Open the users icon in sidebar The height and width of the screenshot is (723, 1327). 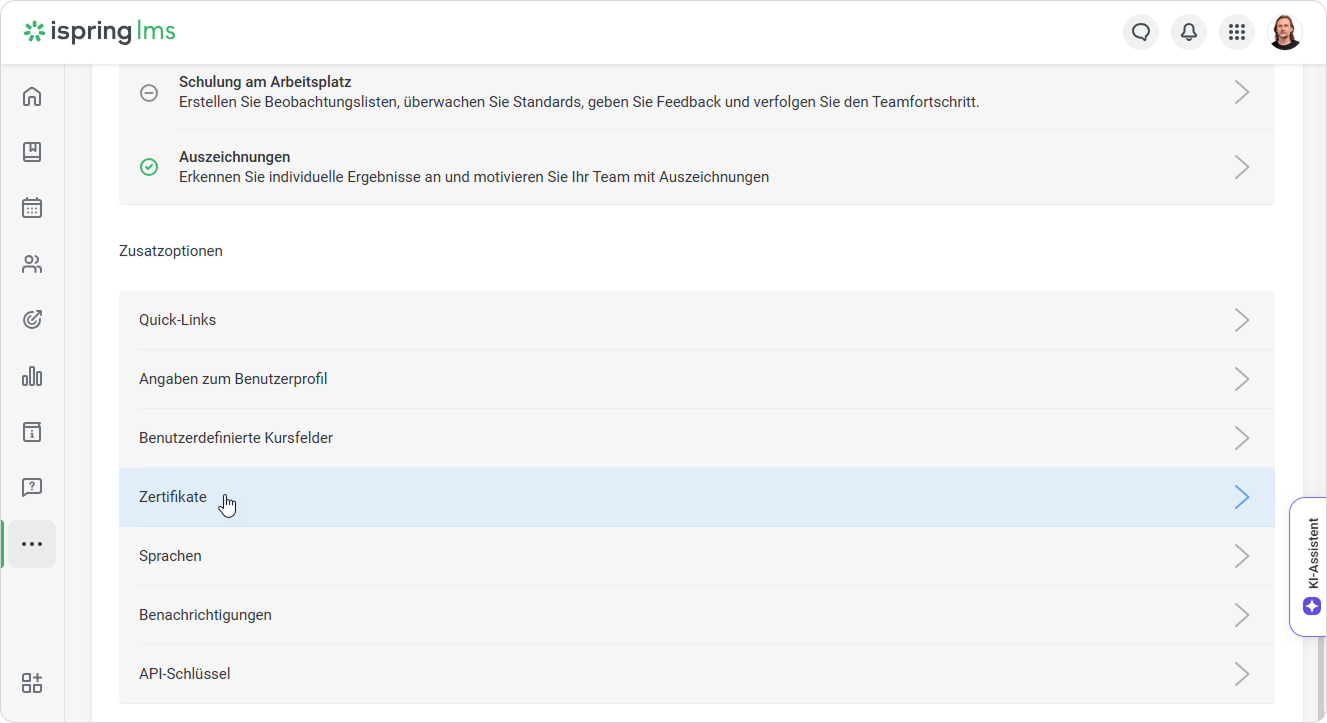click(x=32, y=264)
